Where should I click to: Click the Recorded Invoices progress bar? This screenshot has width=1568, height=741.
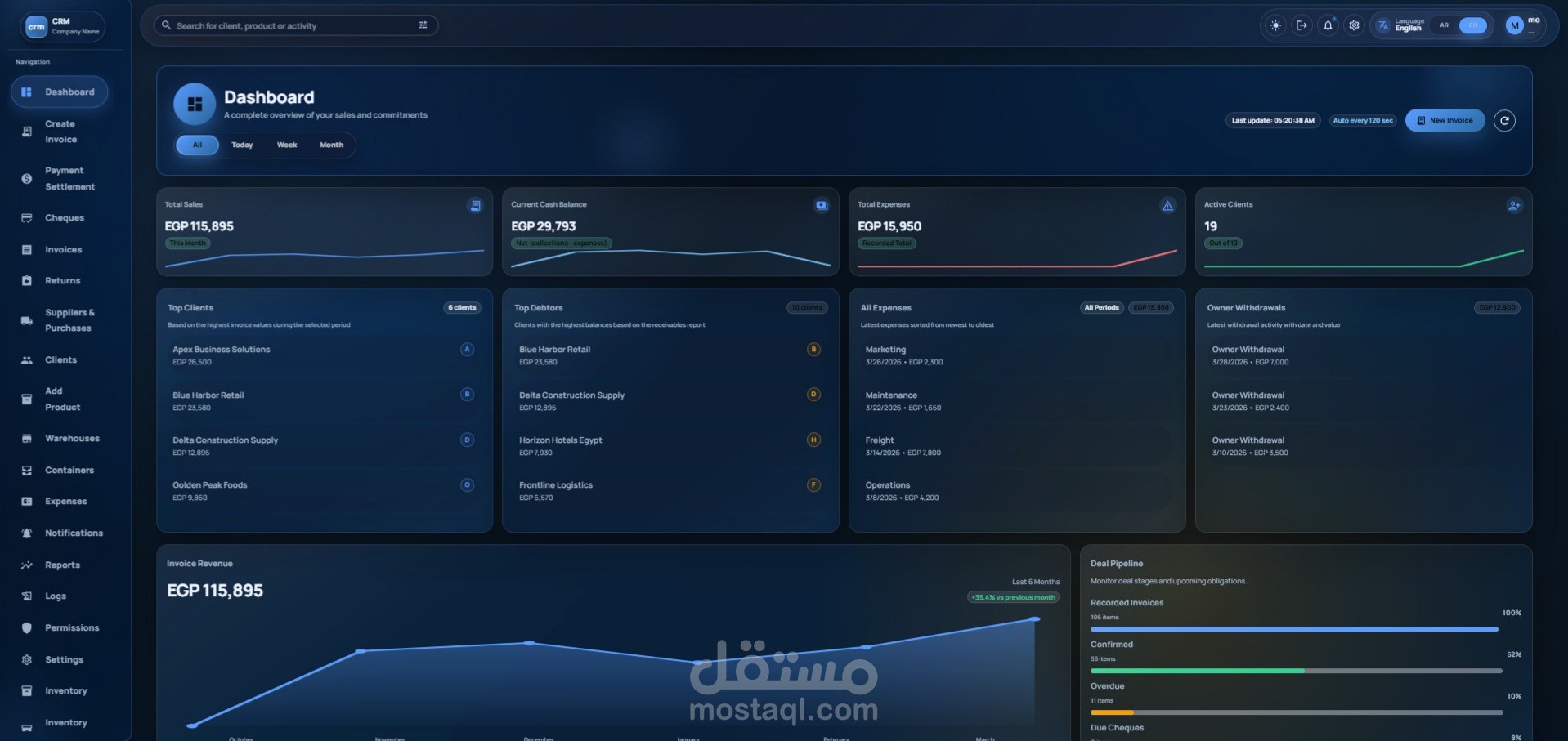pyautogui.click(x=1296, y=629)
